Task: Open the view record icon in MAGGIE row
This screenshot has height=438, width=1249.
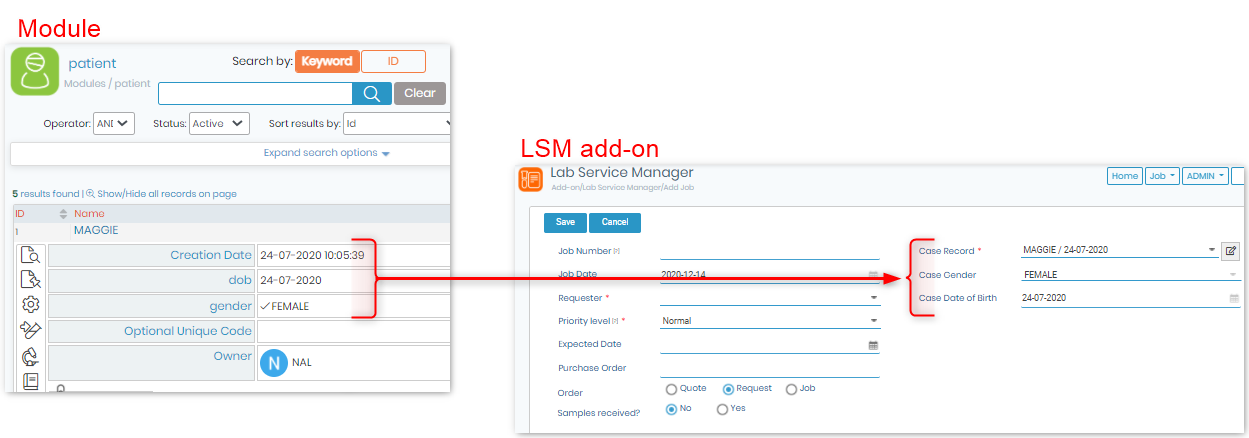Action: coord(31,254)
